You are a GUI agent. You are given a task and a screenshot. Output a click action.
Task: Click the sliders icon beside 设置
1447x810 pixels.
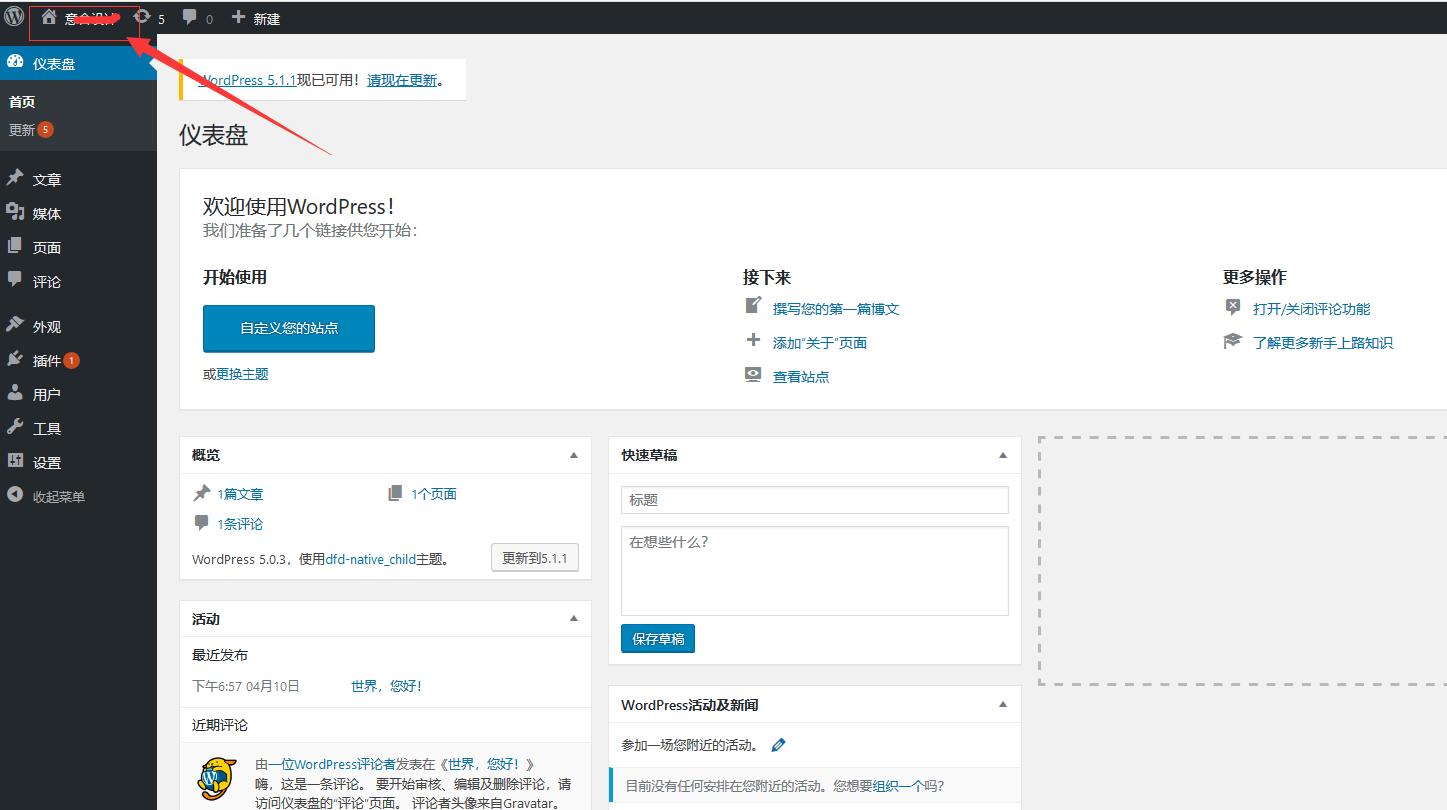pos(15,461)
